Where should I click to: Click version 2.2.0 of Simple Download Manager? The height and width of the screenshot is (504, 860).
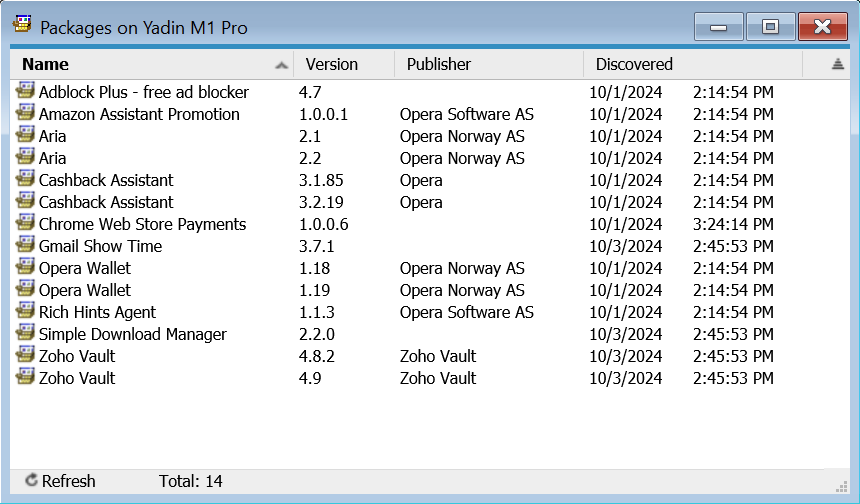316,334
